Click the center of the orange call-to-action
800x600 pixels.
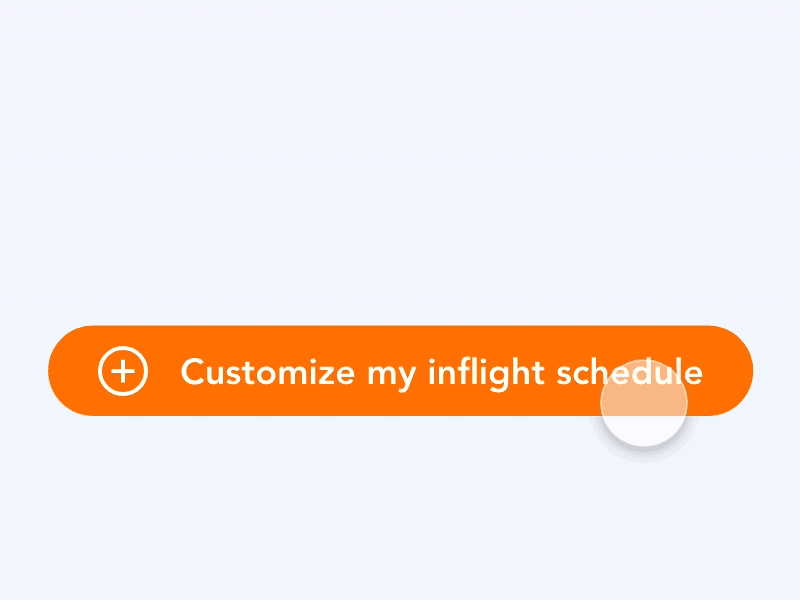pos(400,371)
